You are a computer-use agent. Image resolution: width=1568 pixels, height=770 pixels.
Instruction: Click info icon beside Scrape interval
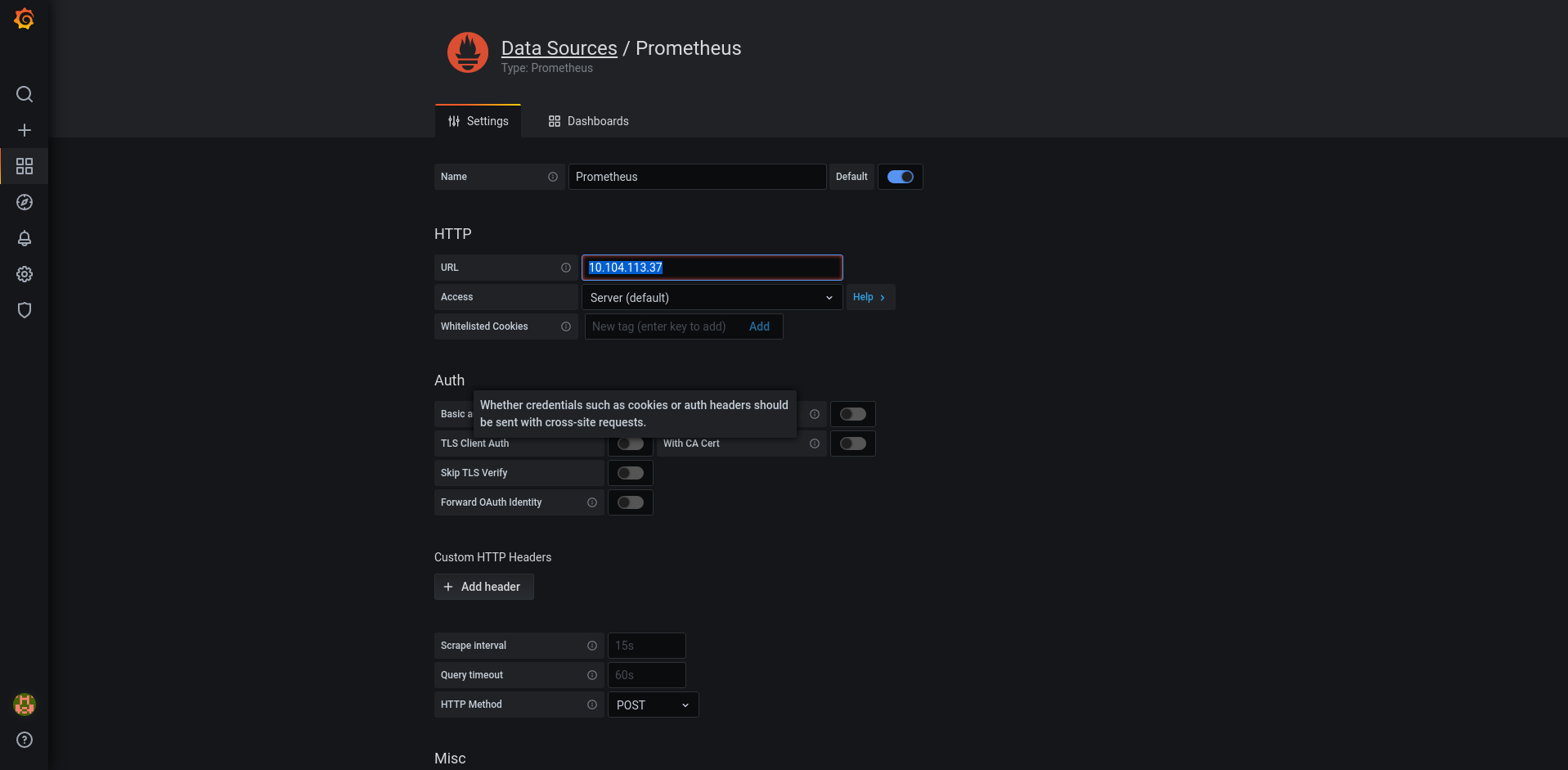(592, 646)
